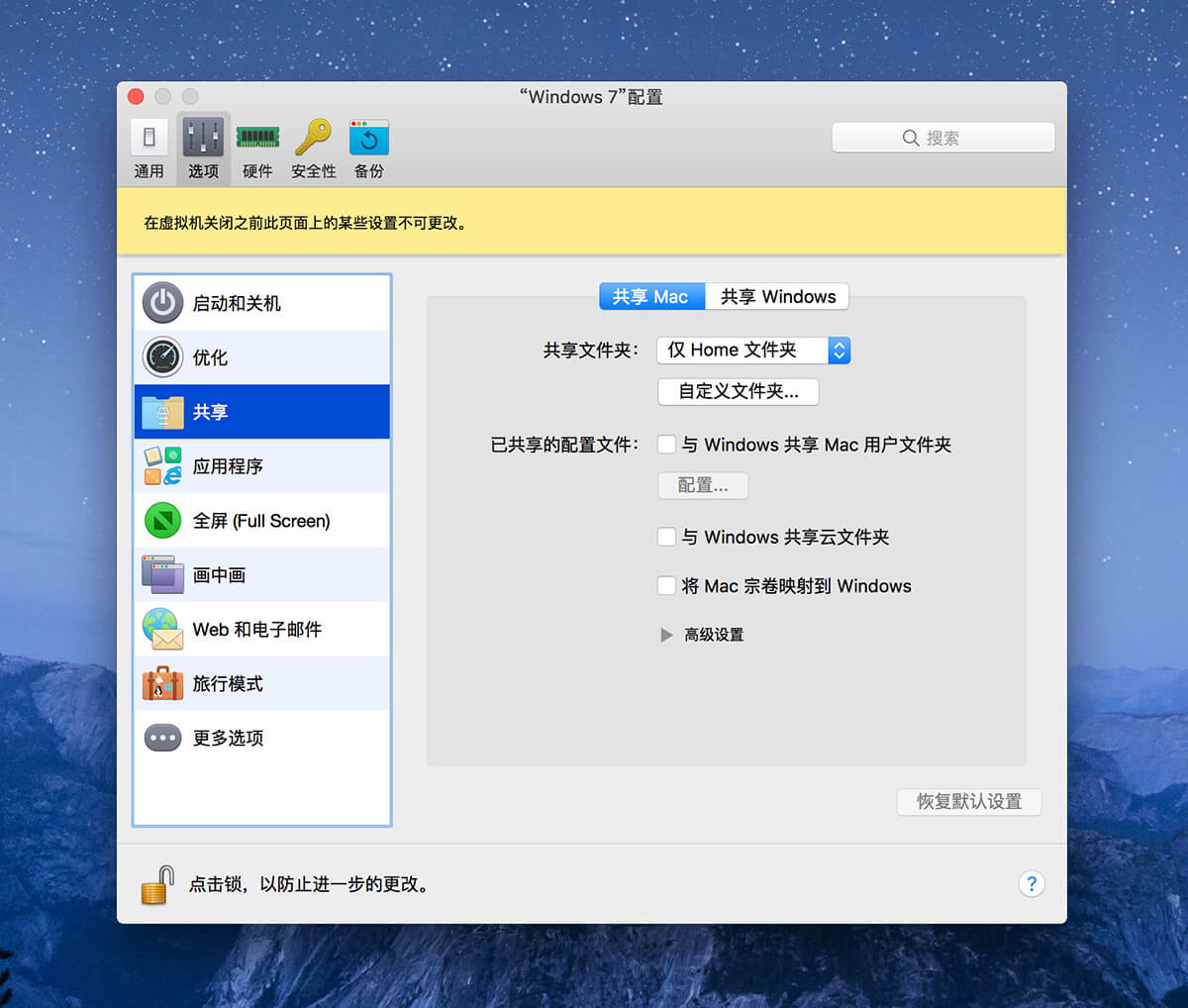Image resolution: width=1188 pixels, height=1008 pixels.
Task: Click the power icon for 启动和关机
Action: point(162,303)
